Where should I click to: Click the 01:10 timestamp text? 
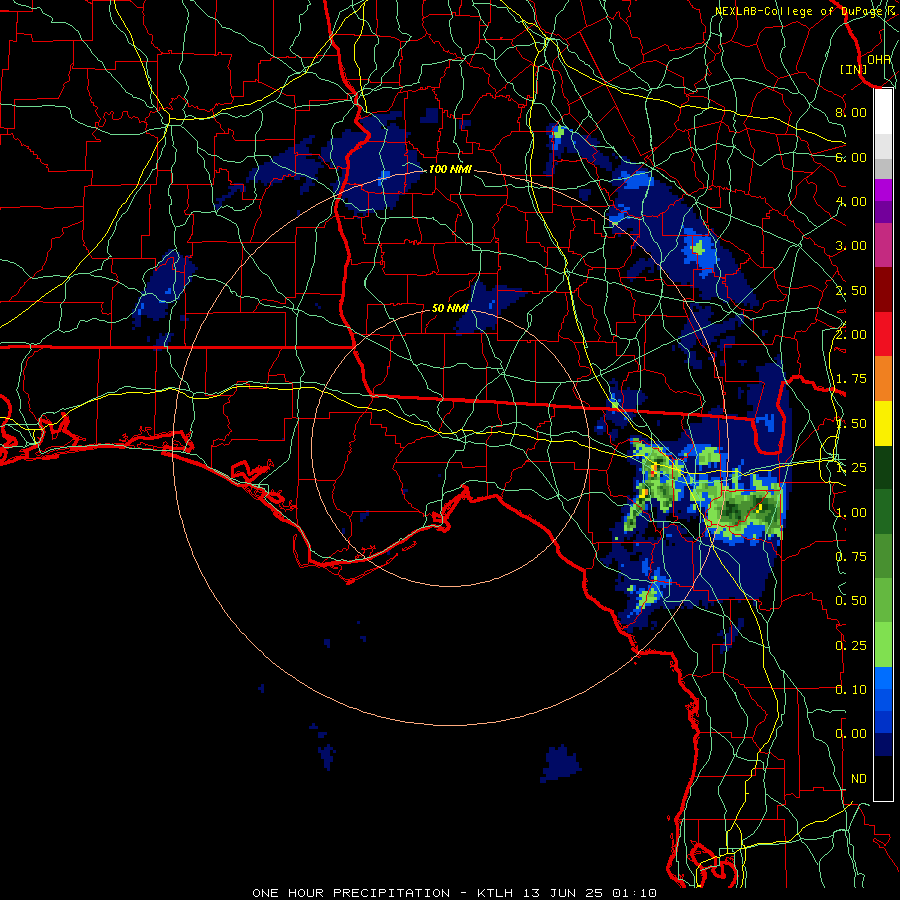[x=634, y=893]
